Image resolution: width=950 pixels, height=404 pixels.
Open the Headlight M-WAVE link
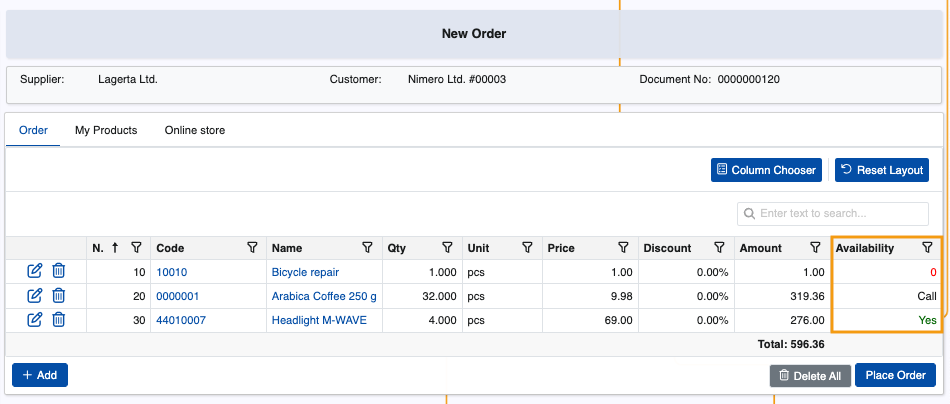(x=319, y=320)
